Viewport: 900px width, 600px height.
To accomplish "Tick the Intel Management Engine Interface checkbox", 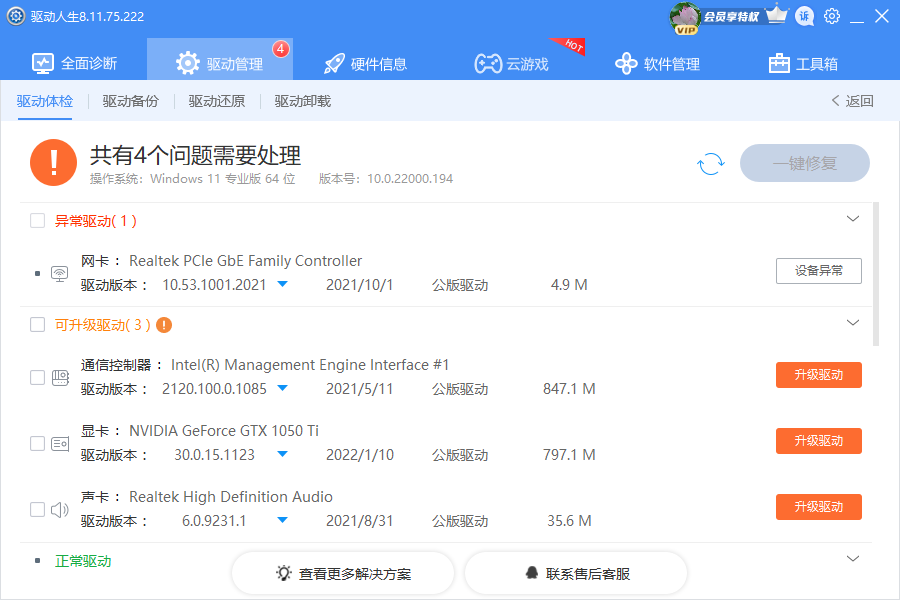I will click(37, 377).
